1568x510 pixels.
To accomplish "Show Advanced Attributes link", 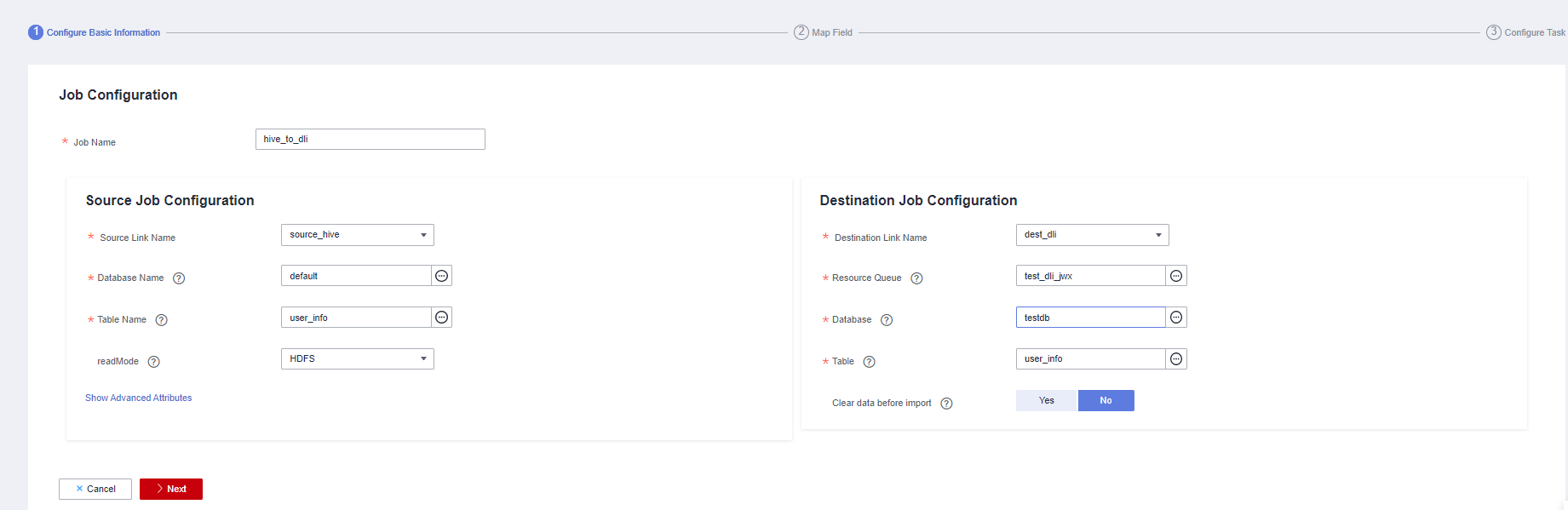I will (139, 398).
